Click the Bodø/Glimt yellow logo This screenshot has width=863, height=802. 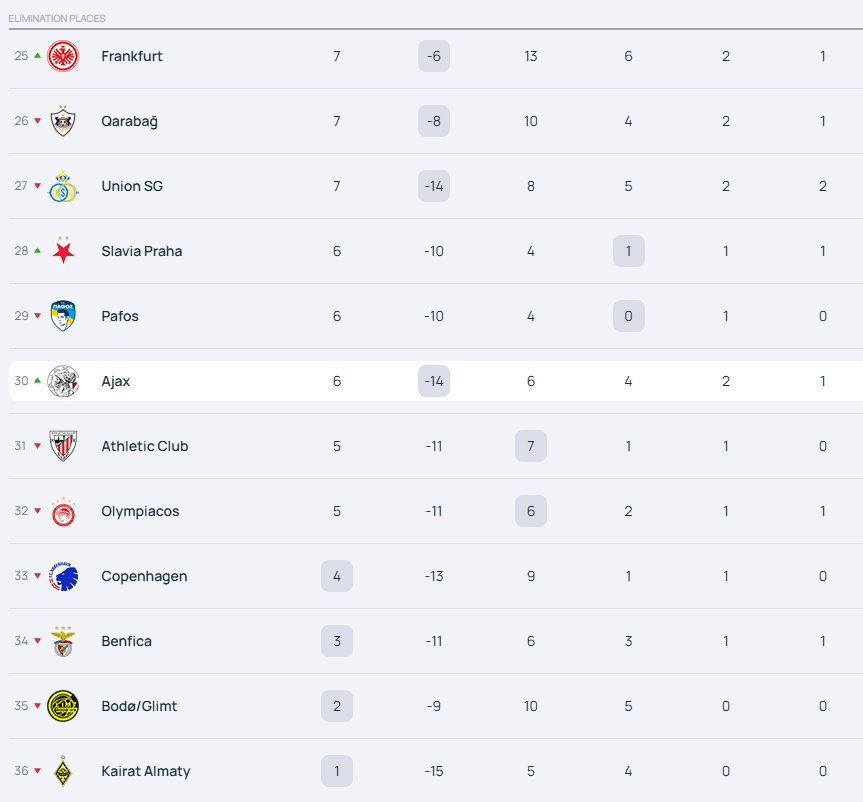click(x=63, y=706)
